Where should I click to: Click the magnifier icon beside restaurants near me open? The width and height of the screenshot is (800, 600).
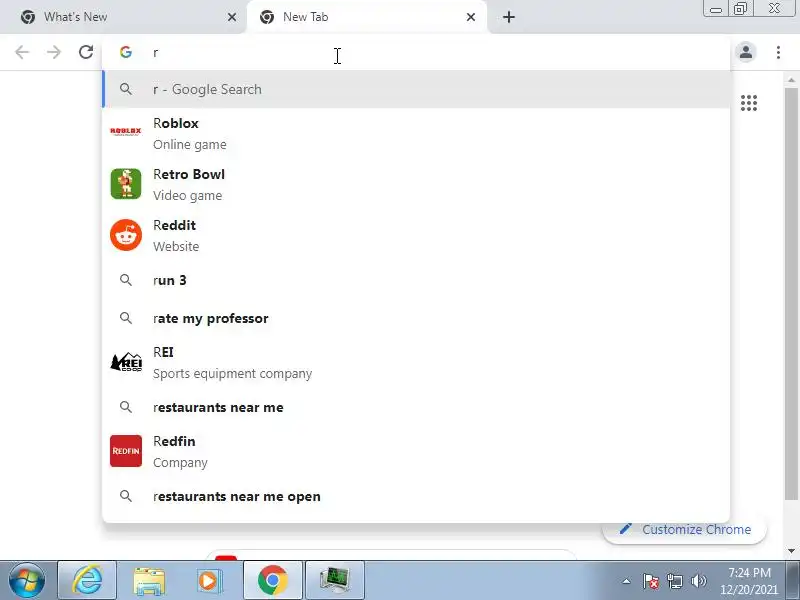coord(126,496)
